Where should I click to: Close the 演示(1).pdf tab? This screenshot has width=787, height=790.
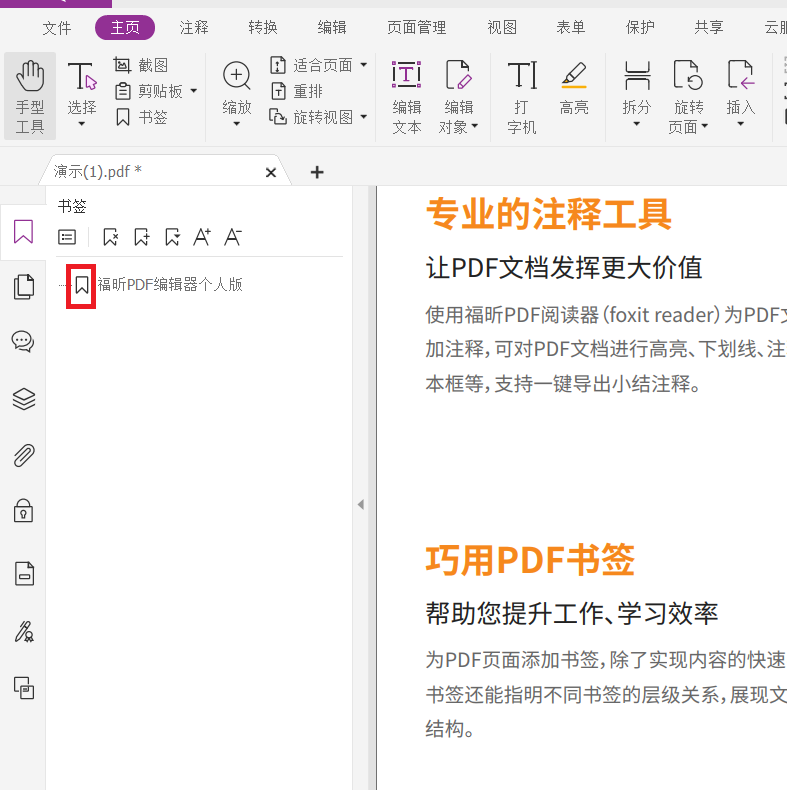pos(271,173)
